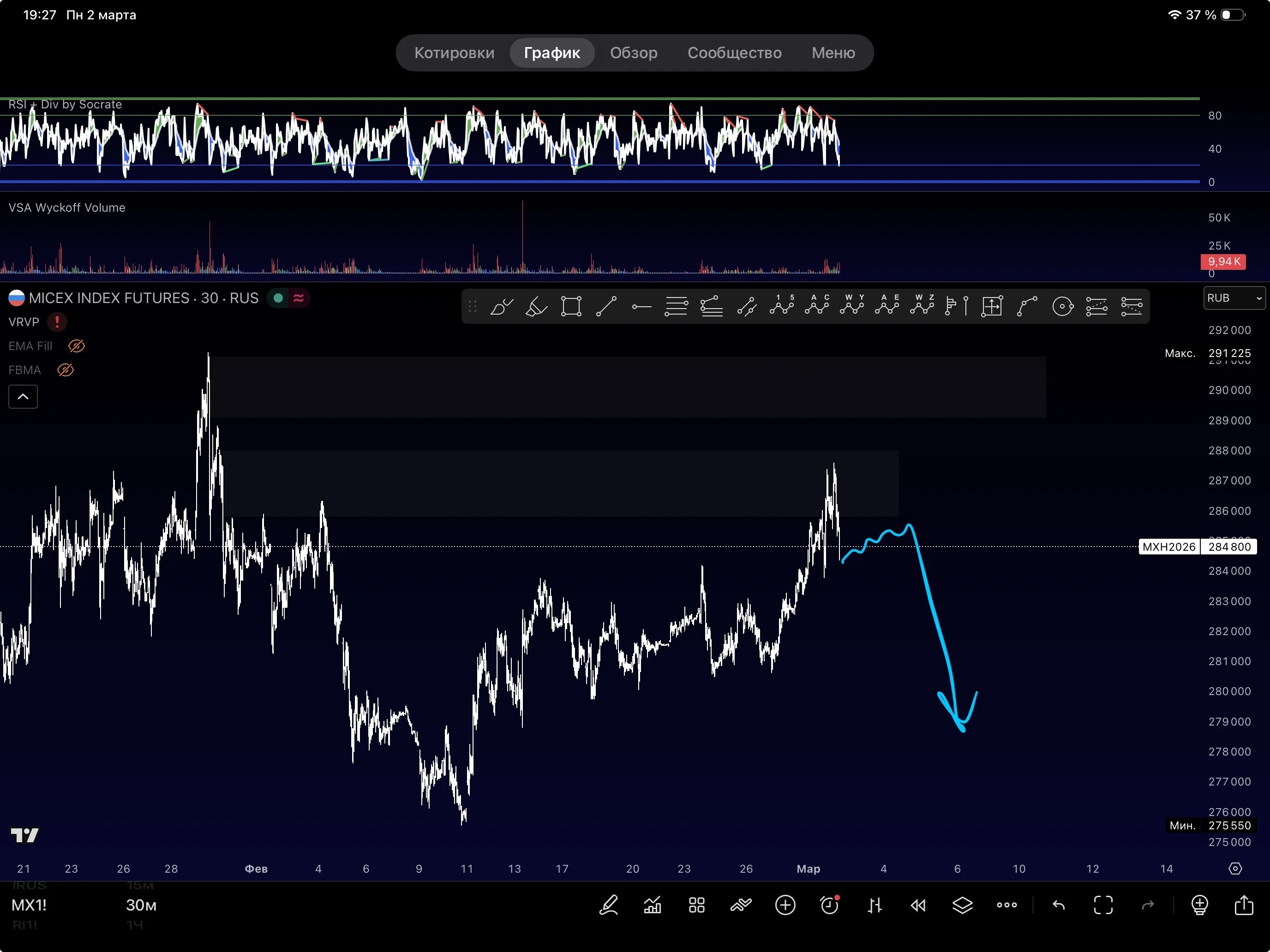Open the MX1! symbol picker

29,905
